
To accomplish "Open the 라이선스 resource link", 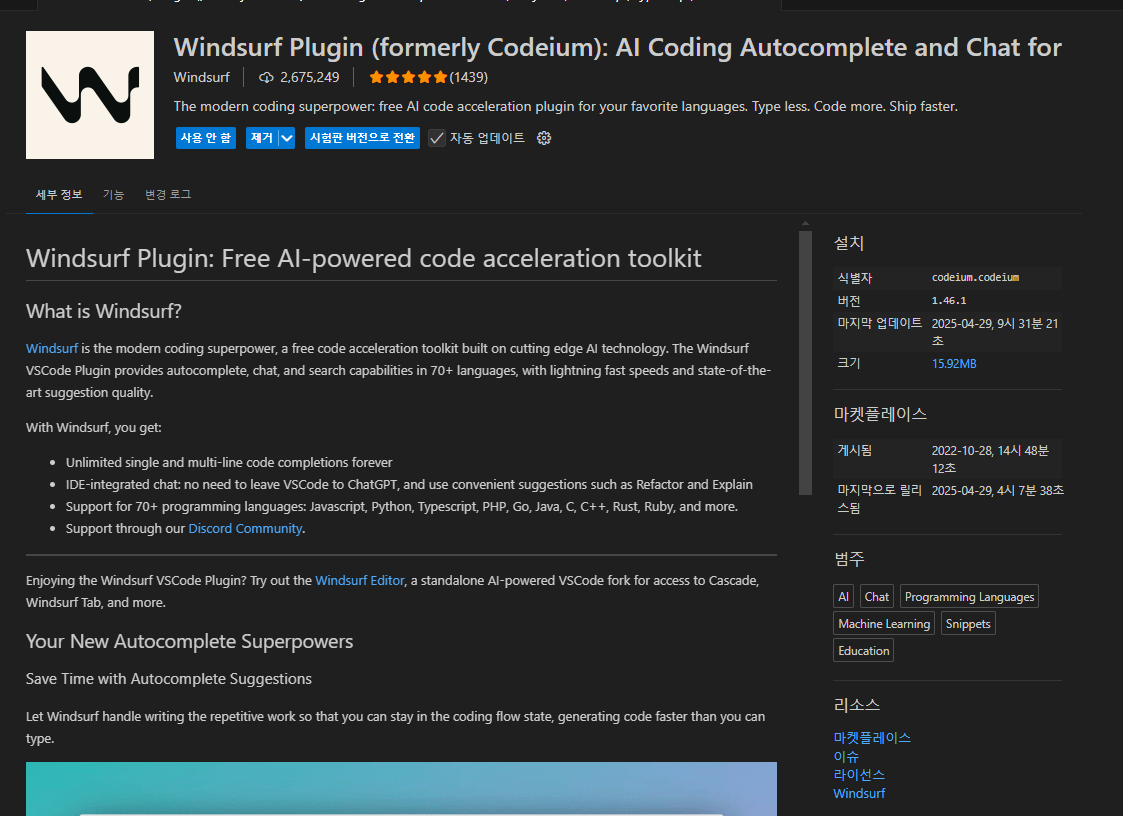I will pos(859,775).
